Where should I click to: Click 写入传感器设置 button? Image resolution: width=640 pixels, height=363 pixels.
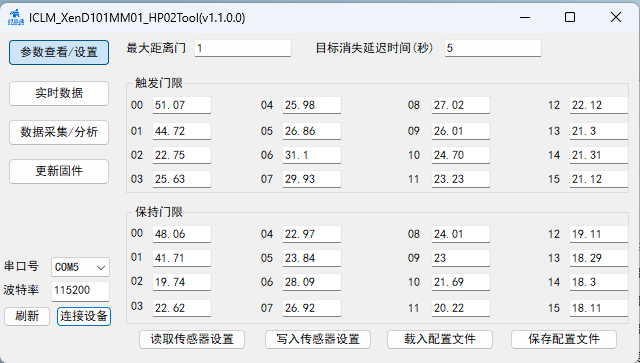tap(318, 339)
